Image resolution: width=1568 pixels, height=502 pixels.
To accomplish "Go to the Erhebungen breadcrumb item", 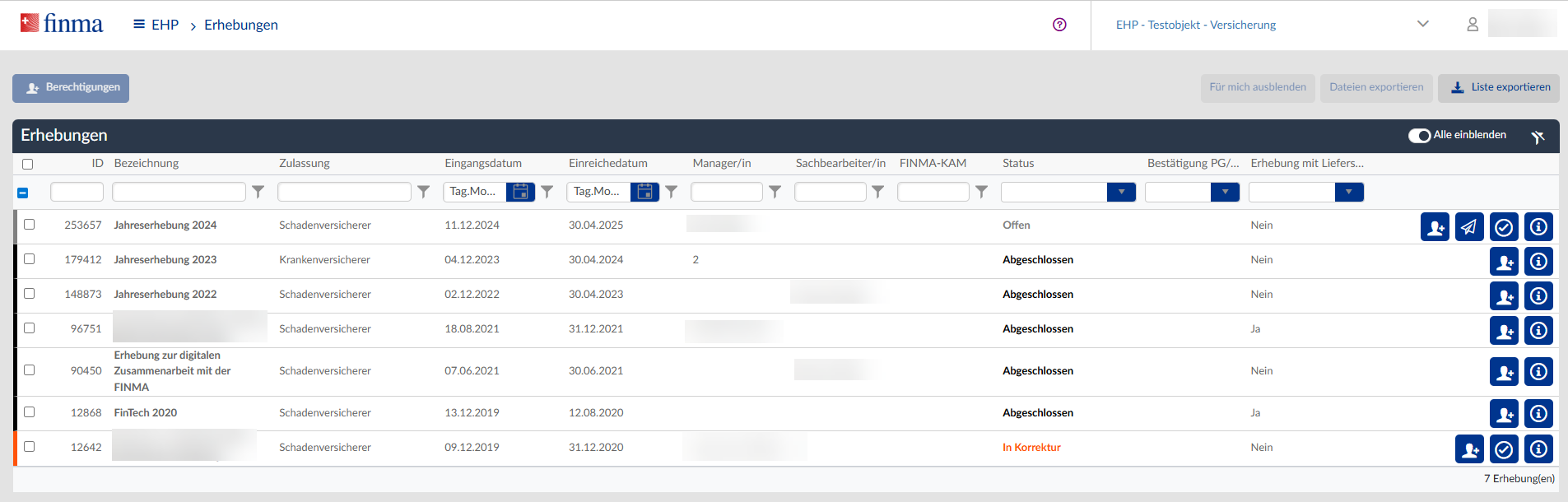I will tap(241, 25).
